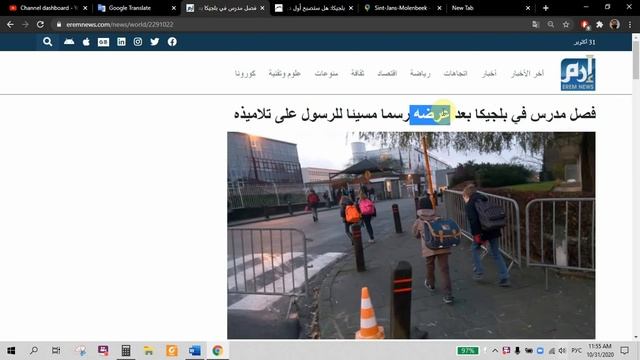Open the رياضة menu item
This screenshot has height=360, width=640.
point(420,73)
